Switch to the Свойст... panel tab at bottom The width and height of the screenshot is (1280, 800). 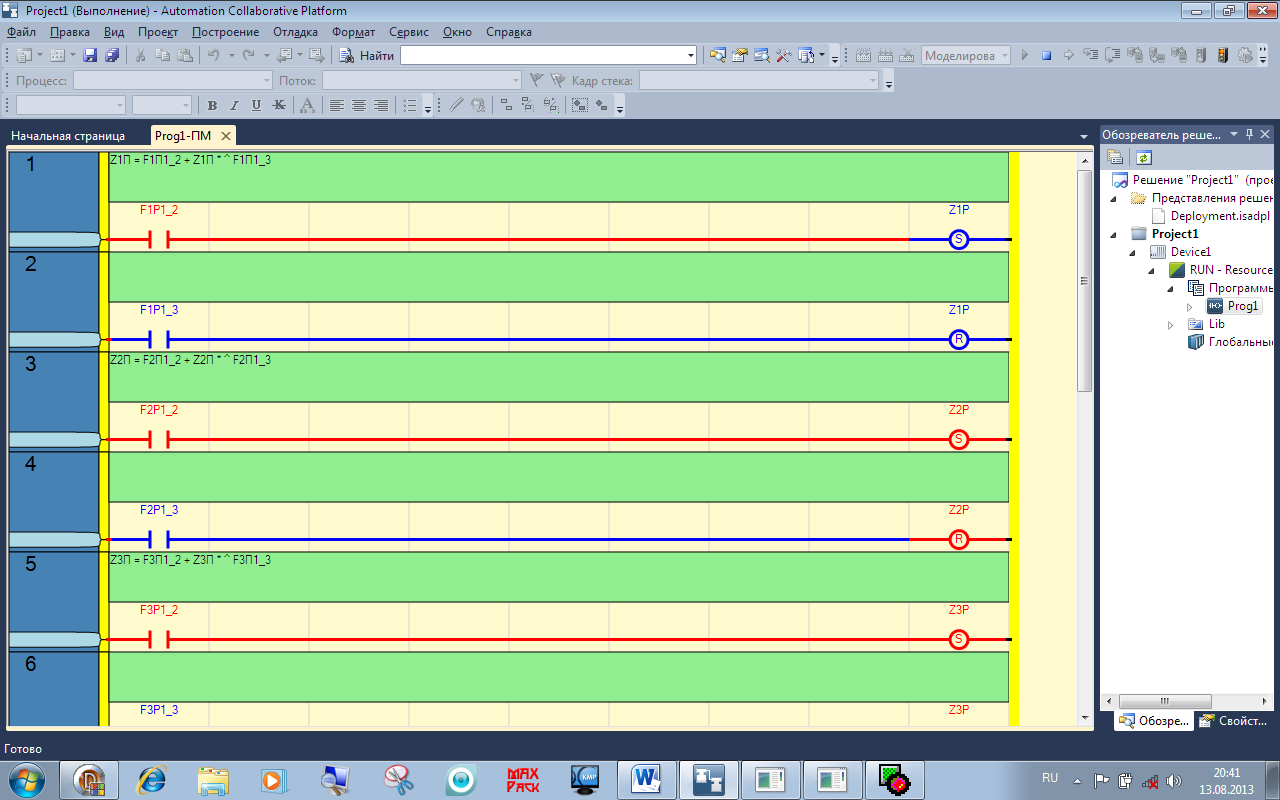[1234, 721]
